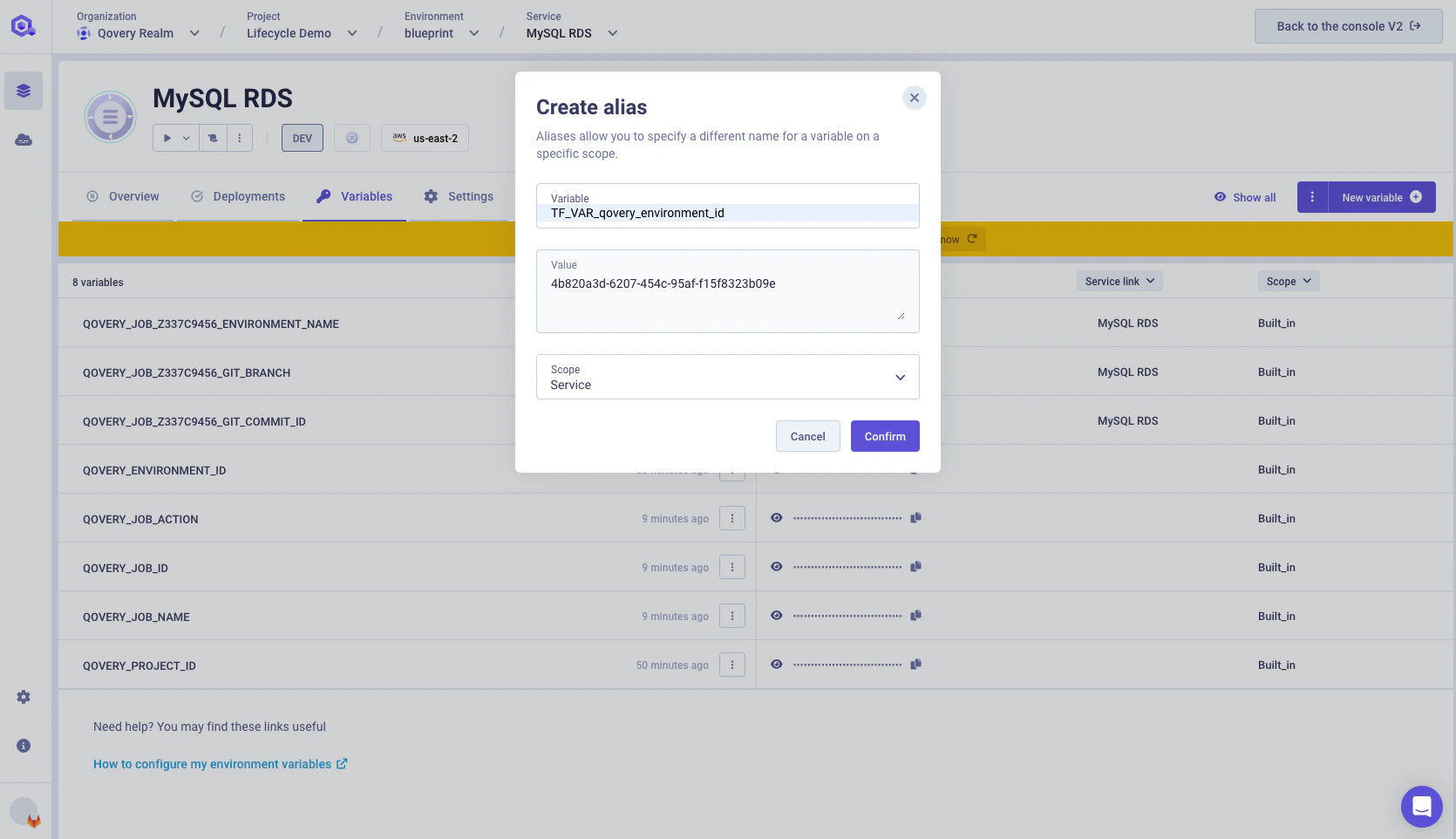Open the clusters cloud icon in sidebar
Viewport: 1456px width, 839px height.
click(24, 140)
